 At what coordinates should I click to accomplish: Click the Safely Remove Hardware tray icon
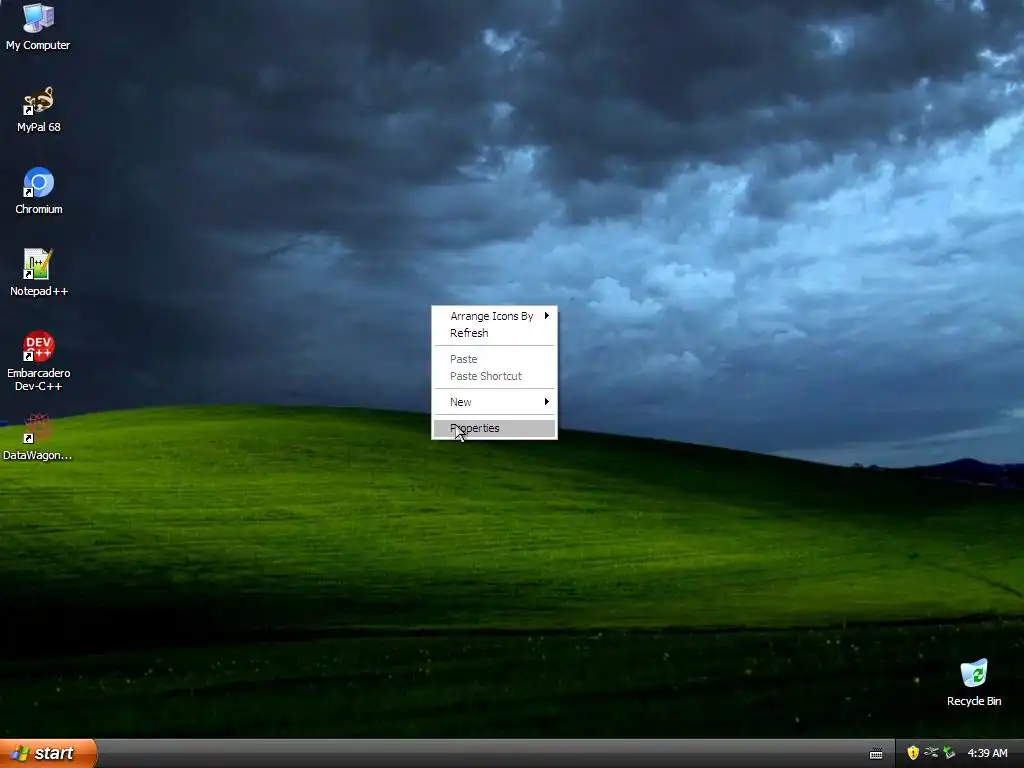click(949, 753)
